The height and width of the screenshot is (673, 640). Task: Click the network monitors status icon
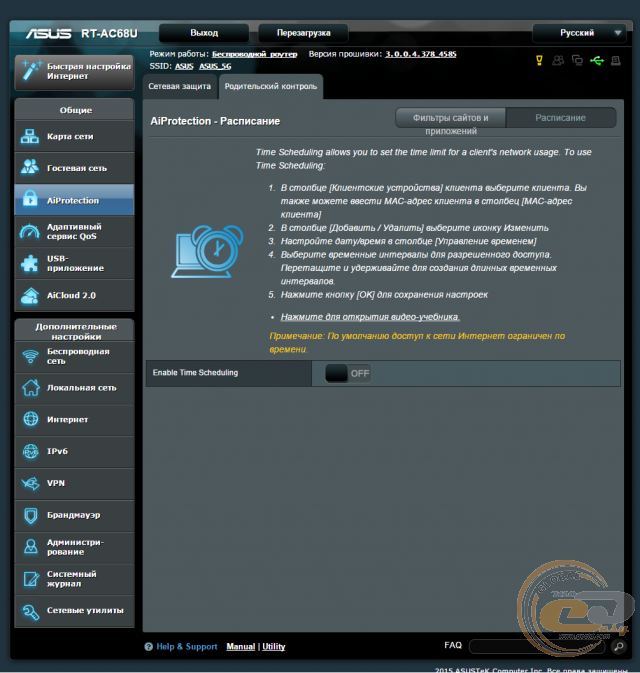coord(577,60)
